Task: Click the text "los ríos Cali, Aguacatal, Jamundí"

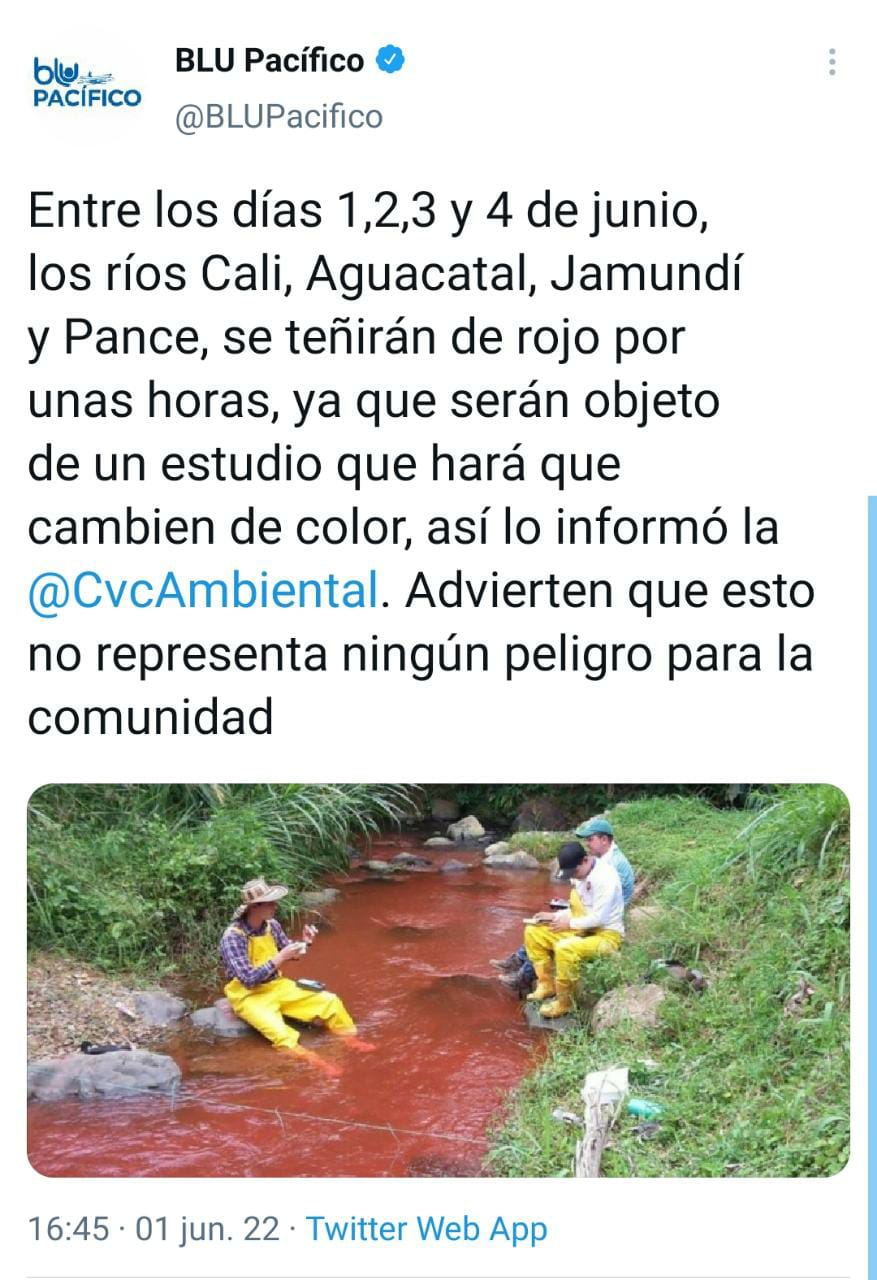Action: click(x=385, y=275)
